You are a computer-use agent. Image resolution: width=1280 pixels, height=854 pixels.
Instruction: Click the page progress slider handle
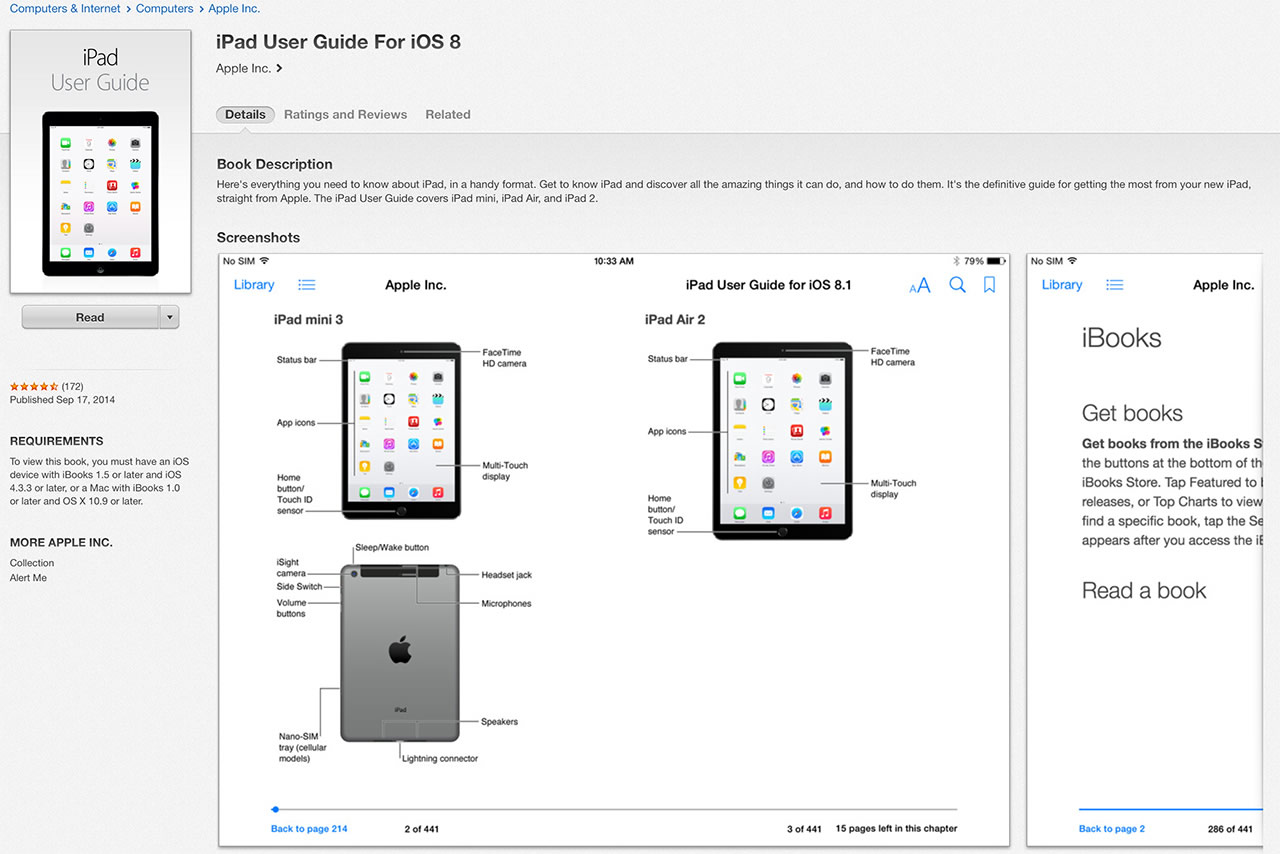tap(275, 809)
